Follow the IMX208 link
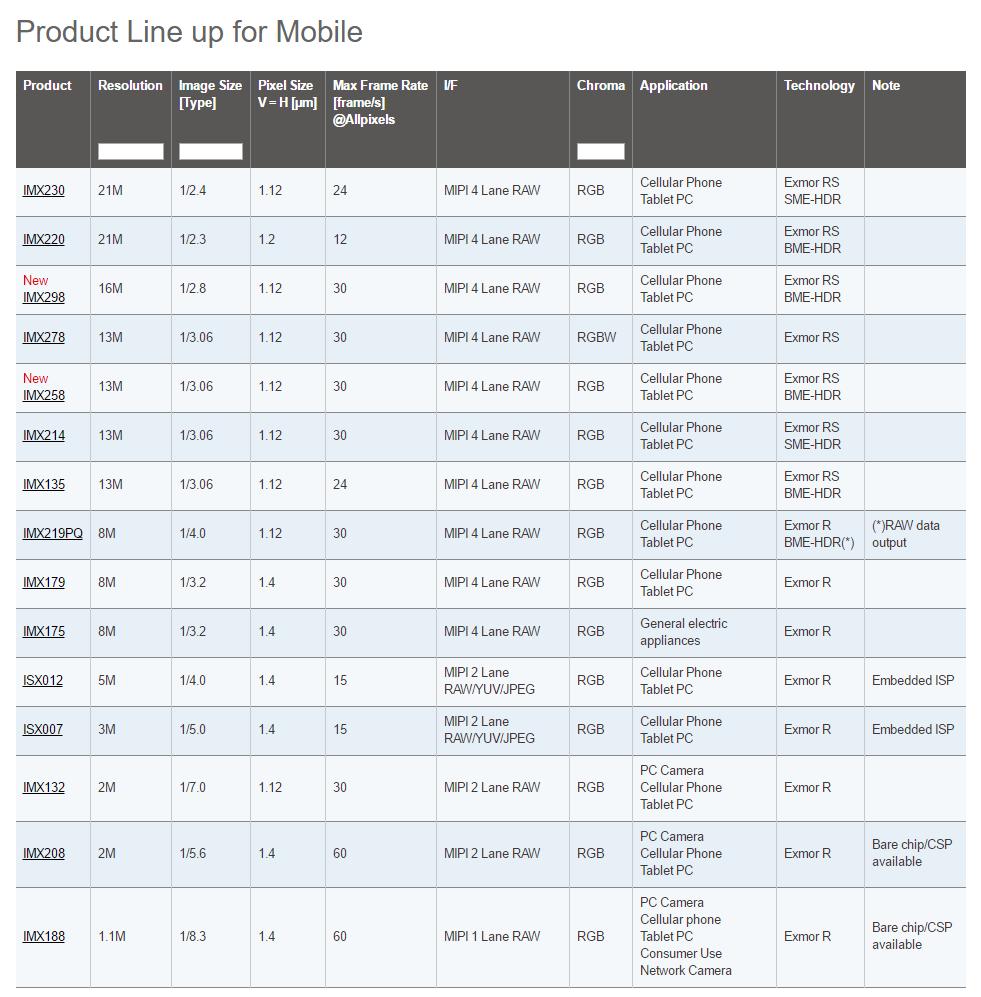Screen dimensions: 981x997 click(x=44, y=854)
